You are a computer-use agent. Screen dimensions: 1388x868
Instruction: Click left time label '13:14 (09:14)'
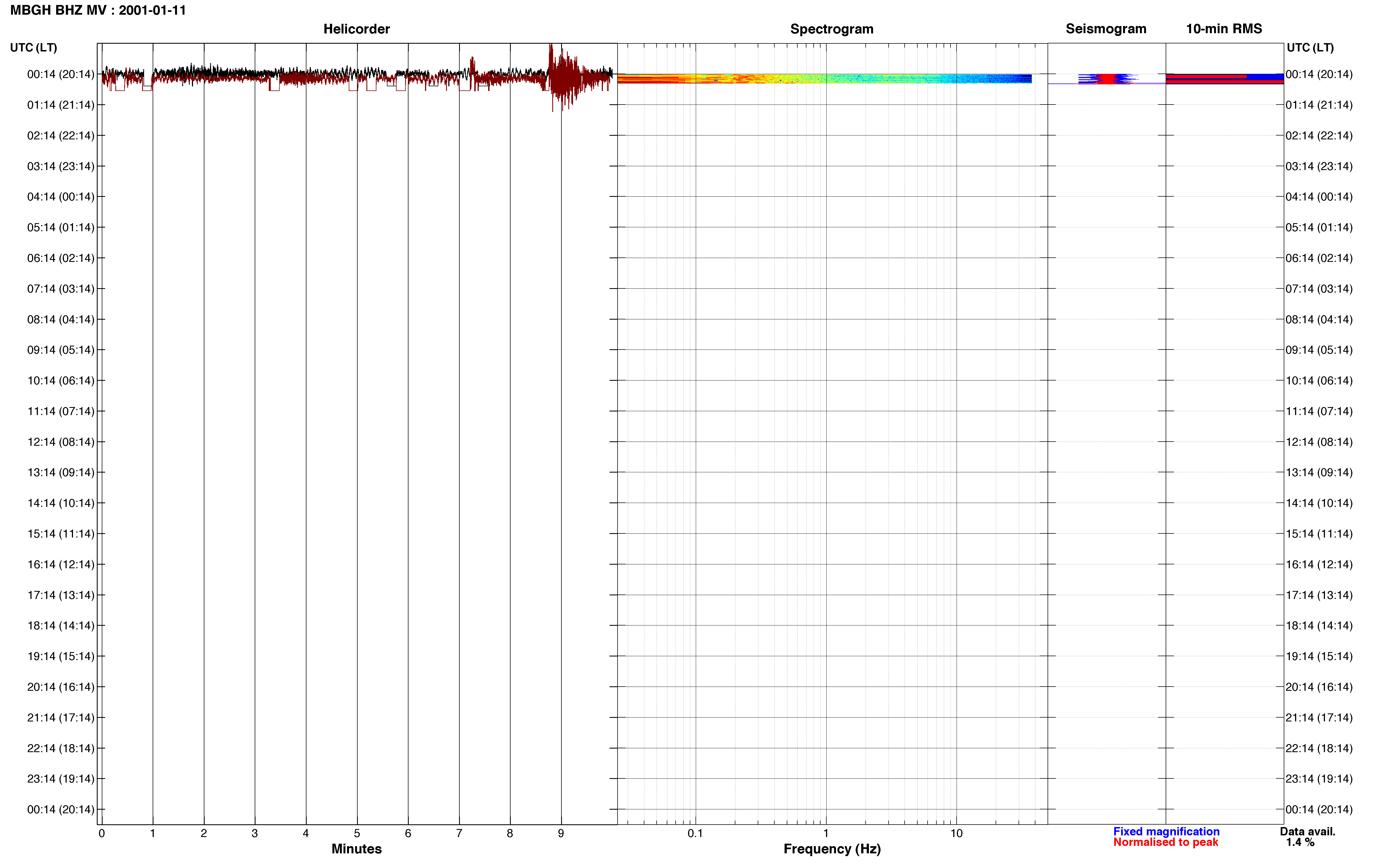pos(60,473)
